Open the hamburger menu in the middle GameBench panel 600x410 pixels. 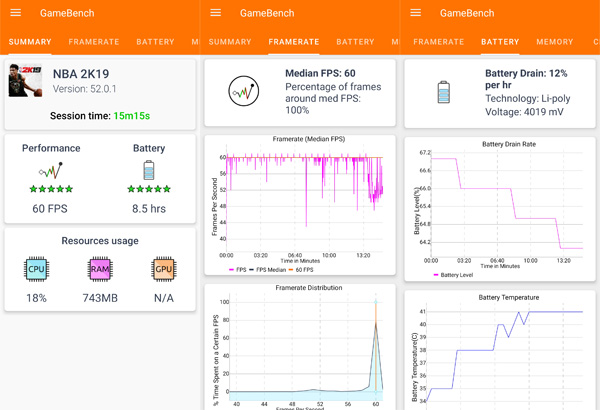(x=217, y=13)
